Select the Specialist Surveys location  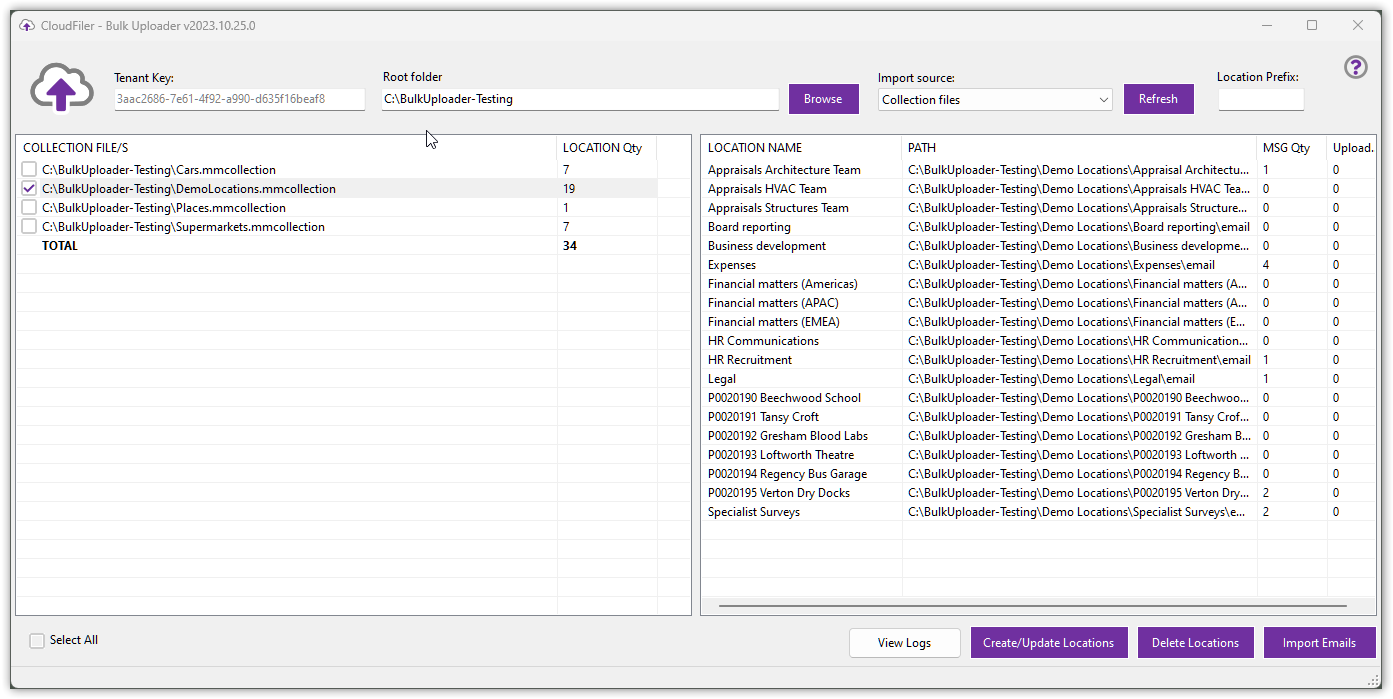1038,512
